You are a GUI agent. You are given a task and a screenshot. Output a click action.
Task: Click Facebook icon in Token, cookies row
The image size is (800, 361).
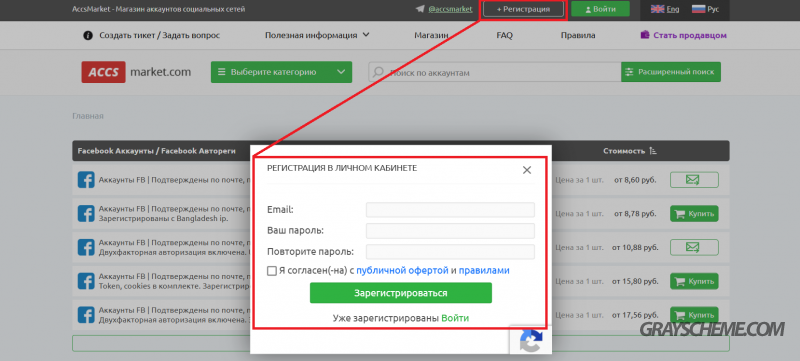[86, 281]
